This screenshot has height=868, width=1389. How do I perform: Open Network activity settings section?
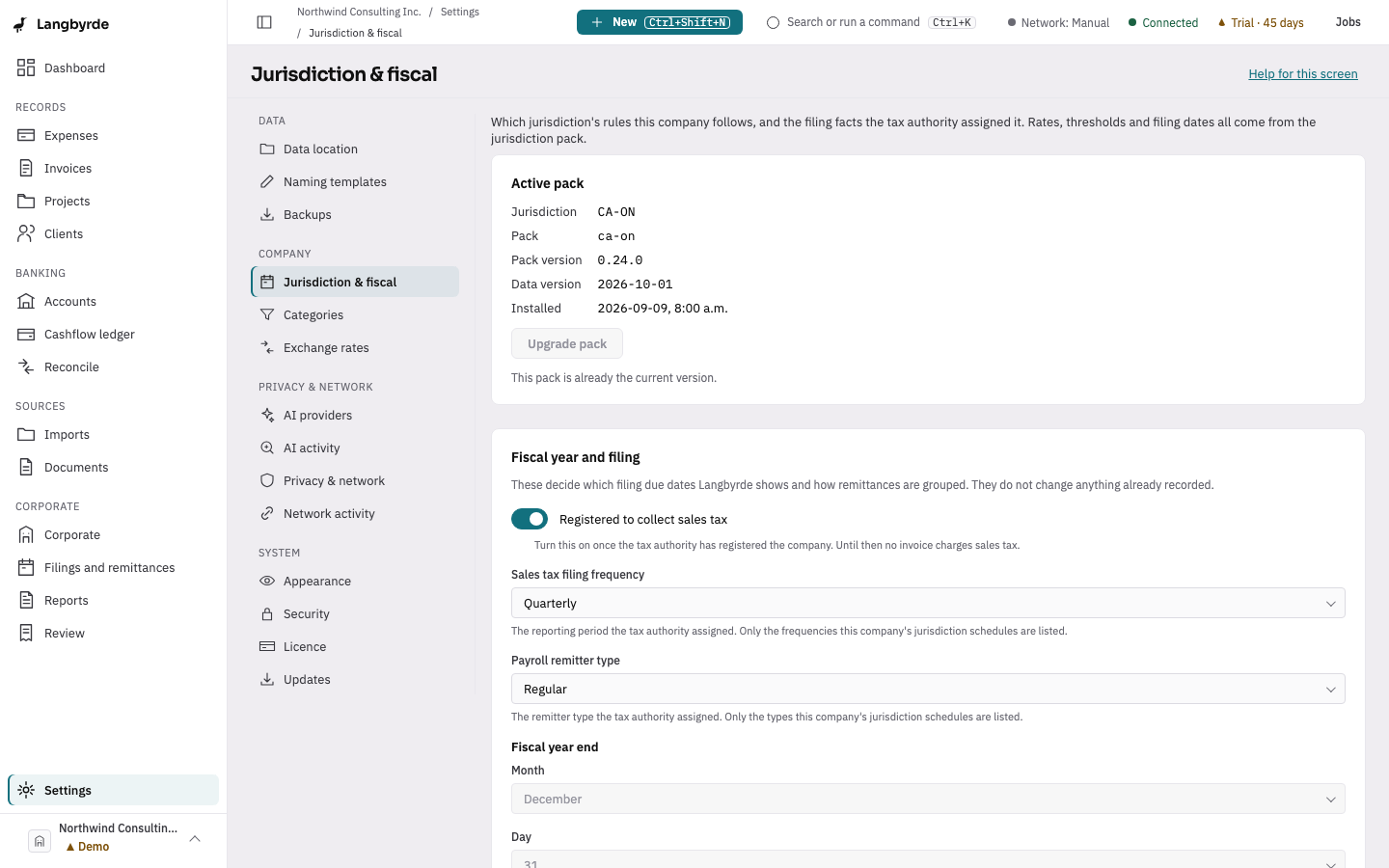point(355,513)
